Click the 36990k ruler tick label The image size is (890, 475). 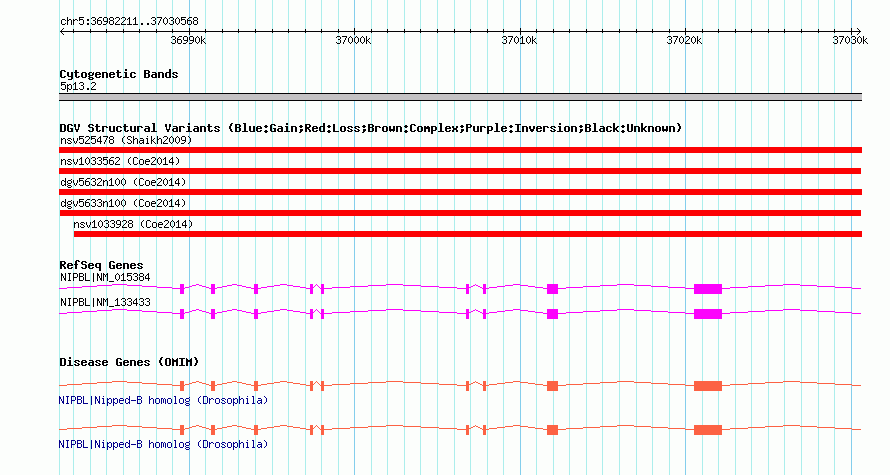(x=188, y=40)
